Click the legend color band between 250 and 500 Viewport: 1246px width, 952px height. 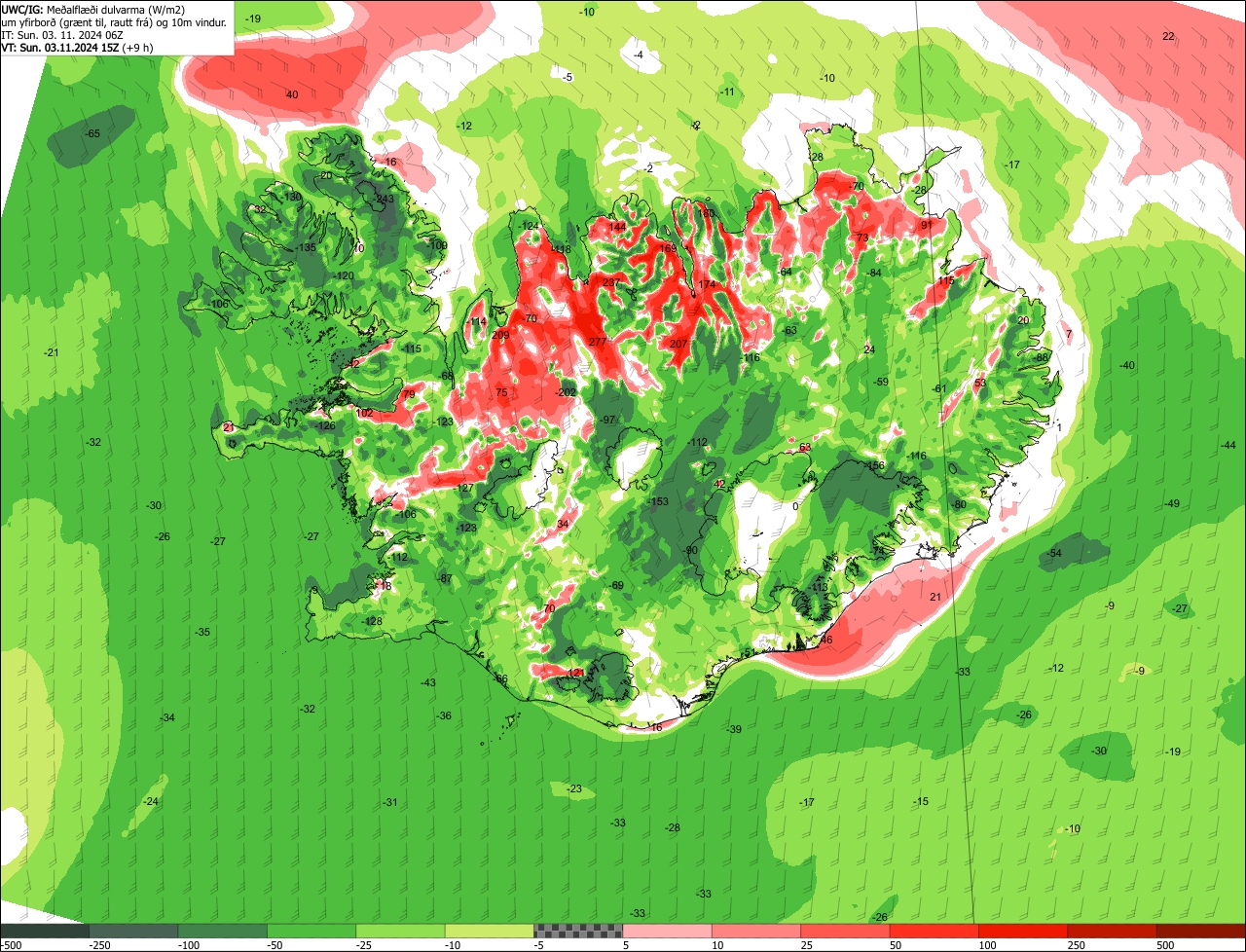pos(1112,931)
